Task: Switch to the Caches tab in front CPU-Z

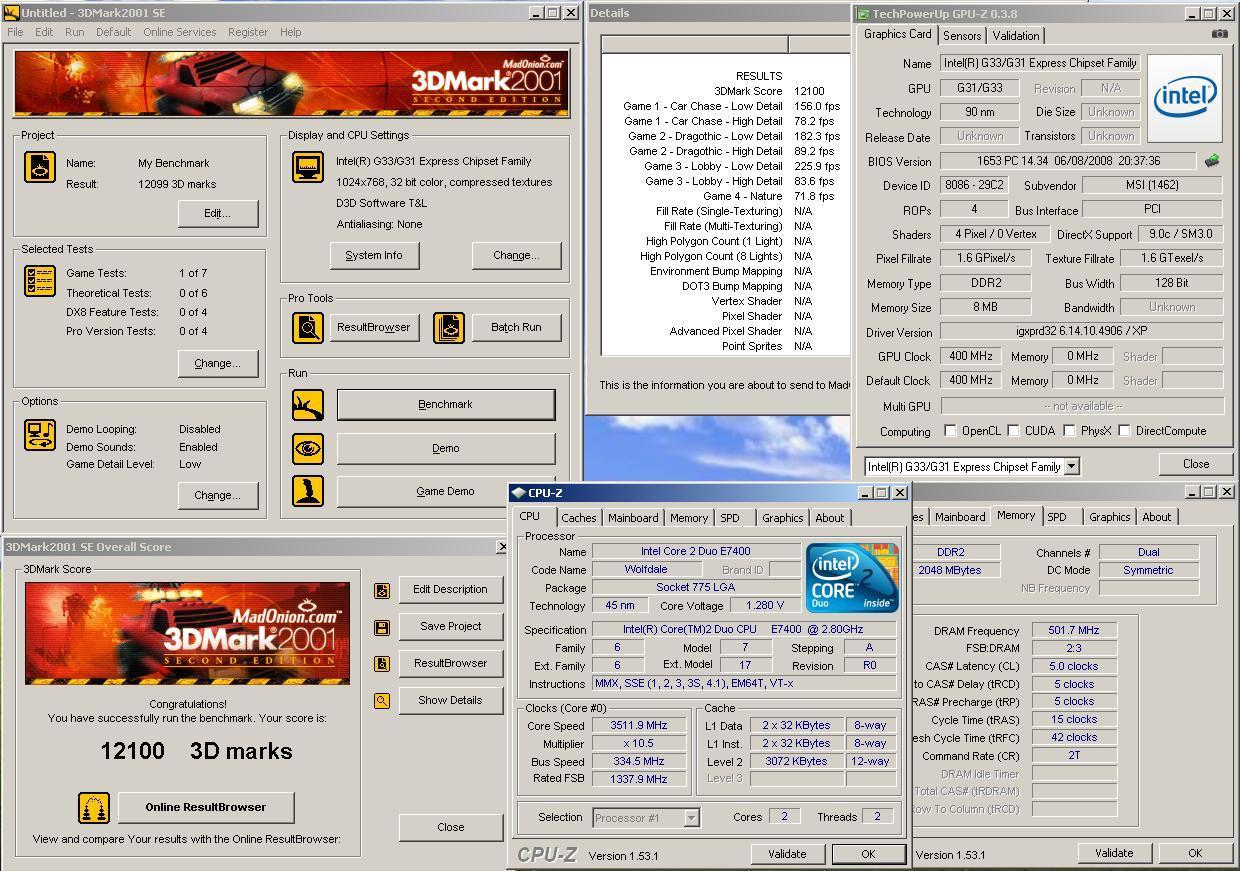Action: (579, 518)
